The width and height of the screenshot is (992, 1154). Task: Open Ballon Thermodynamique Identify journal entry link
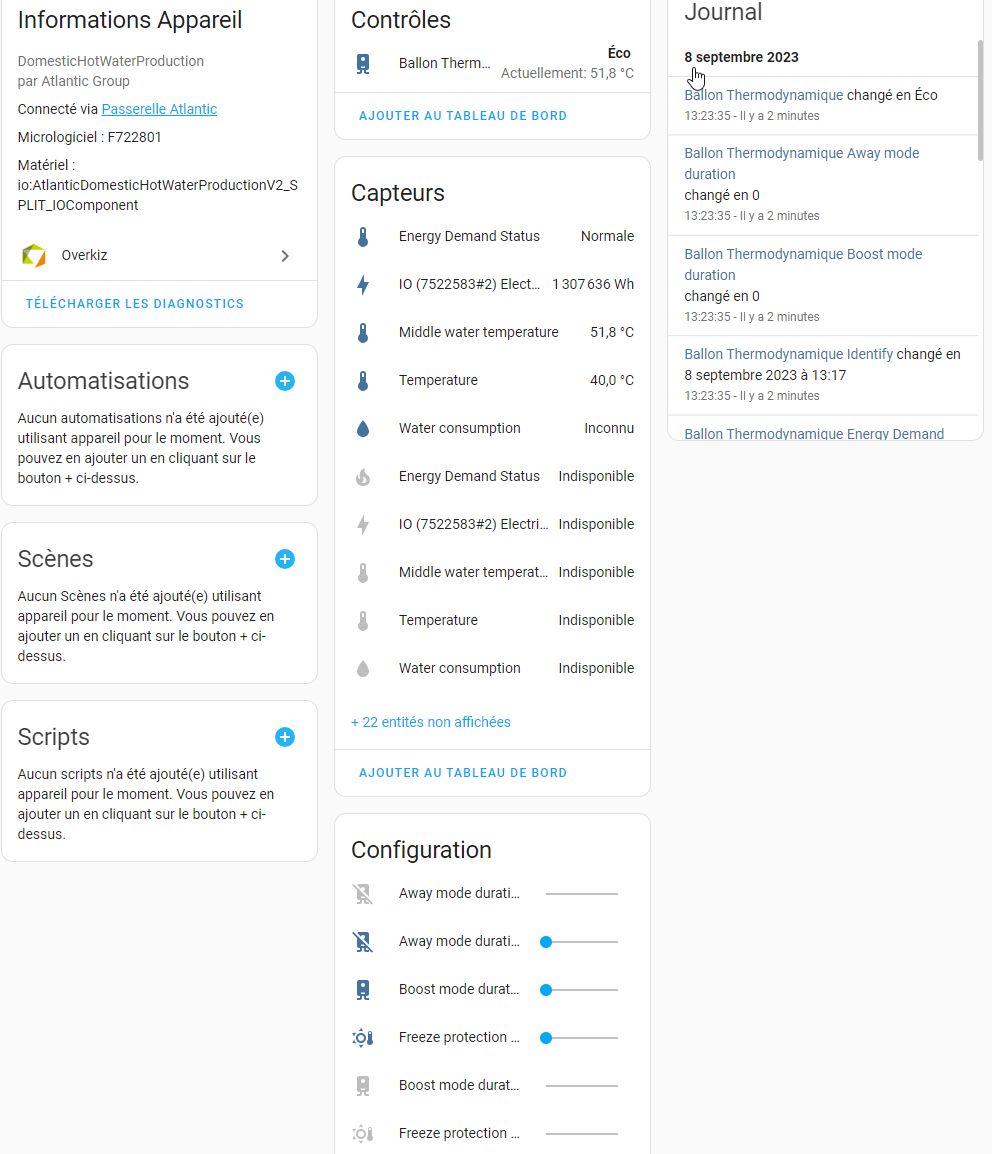(x=788, y=354)
